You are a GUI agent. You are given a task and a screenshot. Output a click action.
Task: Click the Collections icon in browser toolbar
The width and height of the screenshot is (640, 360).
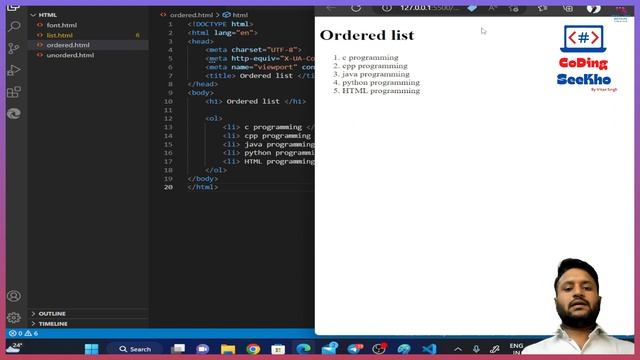pyautogui.click(x=568, y=8)
